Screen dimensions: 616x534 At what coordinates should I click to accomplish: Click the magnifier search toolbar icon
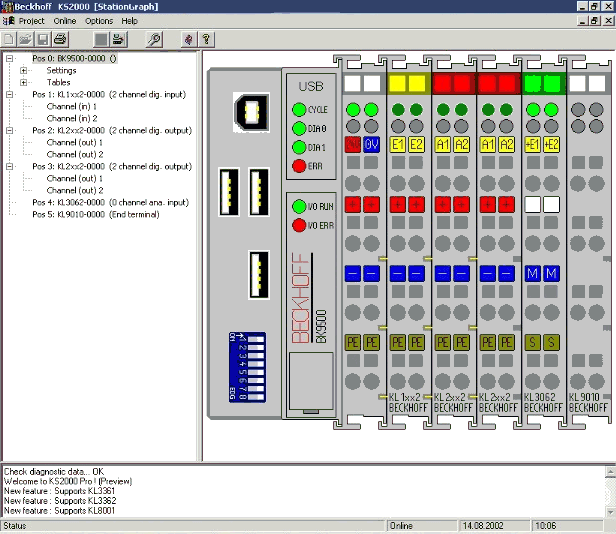tap(154, 40)
